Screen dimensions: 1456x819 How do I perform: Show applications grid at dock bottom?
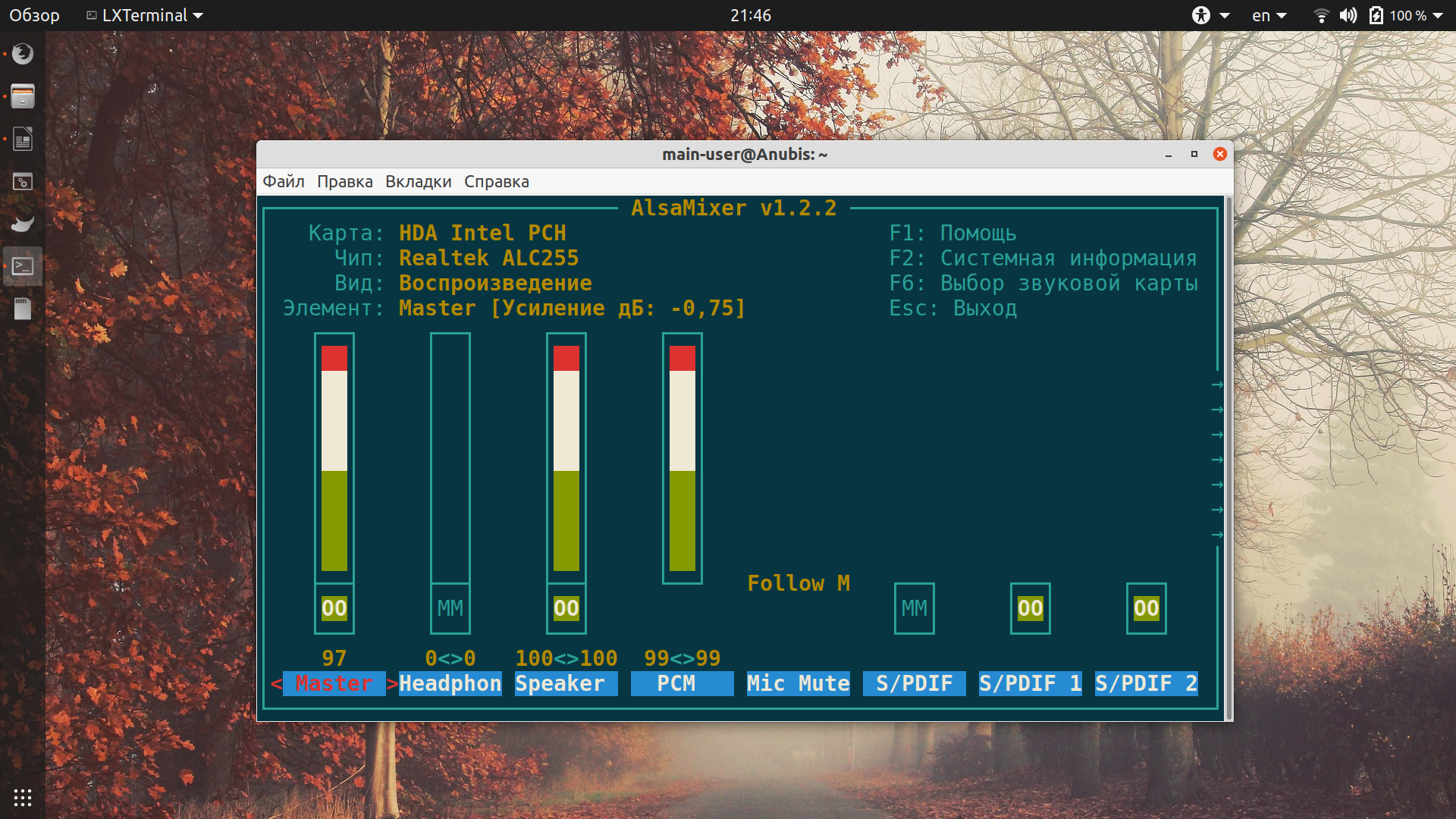coord(23,798)
